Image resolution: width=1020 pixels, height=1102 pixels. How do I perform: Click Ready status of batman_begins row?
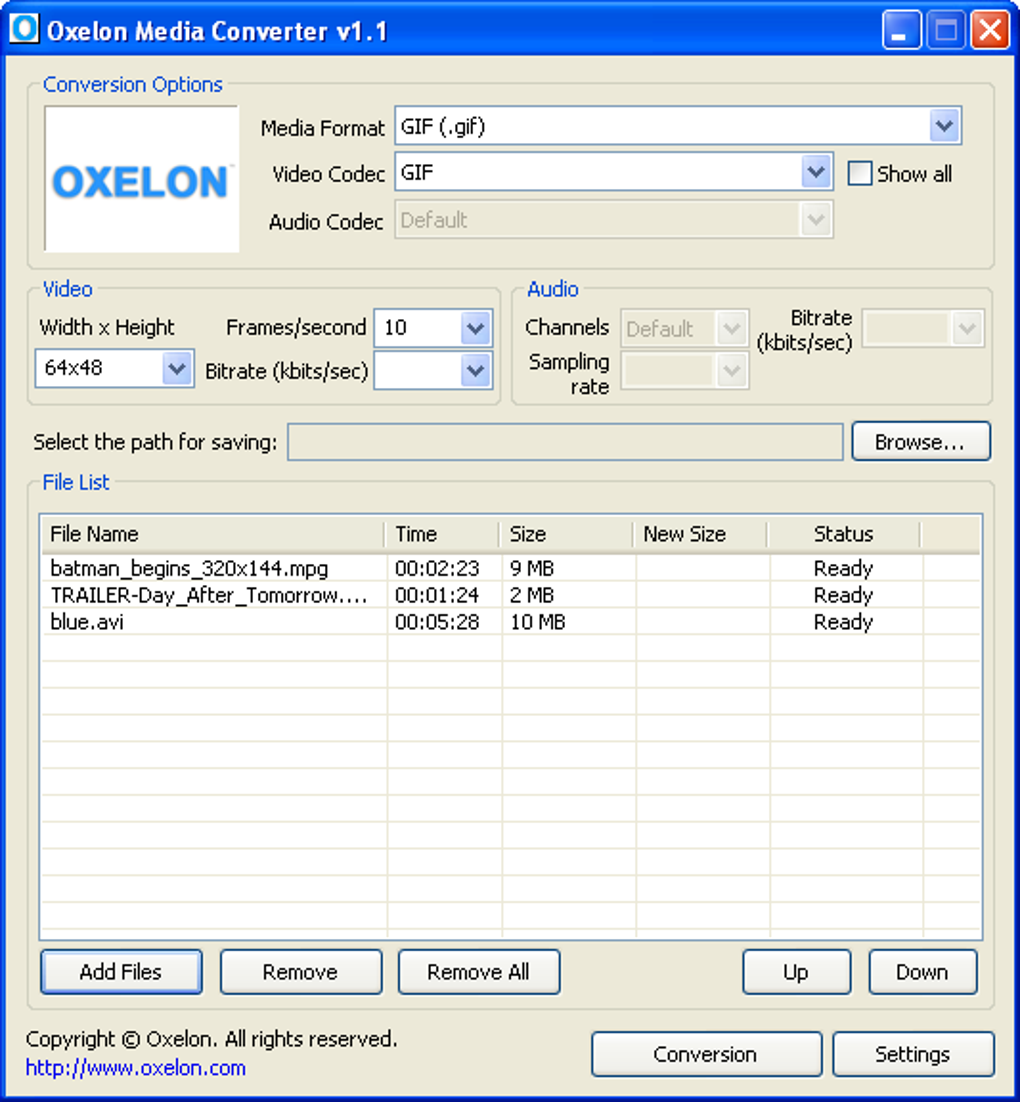tap(844, 569)
